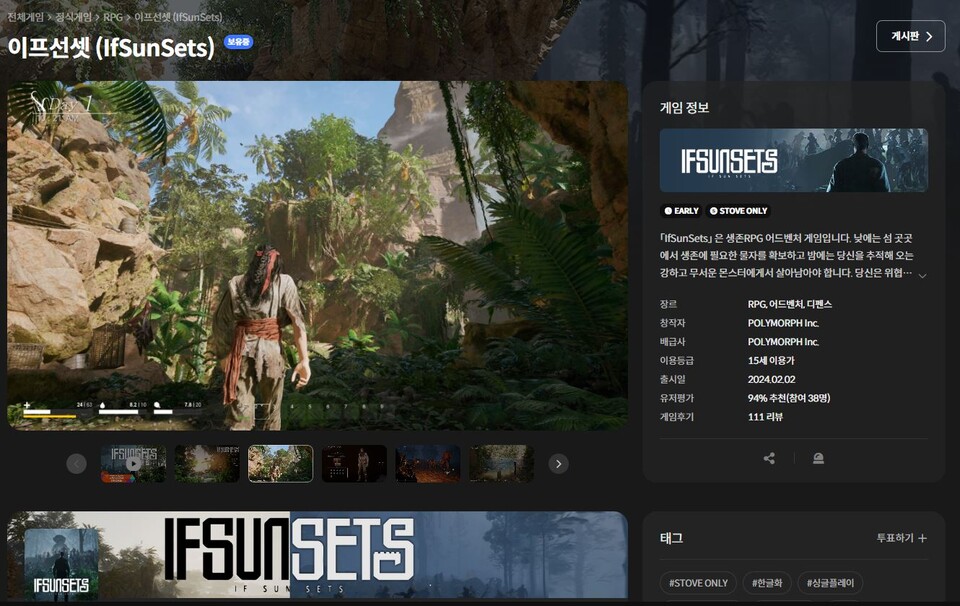The image size is (960, 606).
Task: Click the STOVE ONLY badge
Action: 738,211
